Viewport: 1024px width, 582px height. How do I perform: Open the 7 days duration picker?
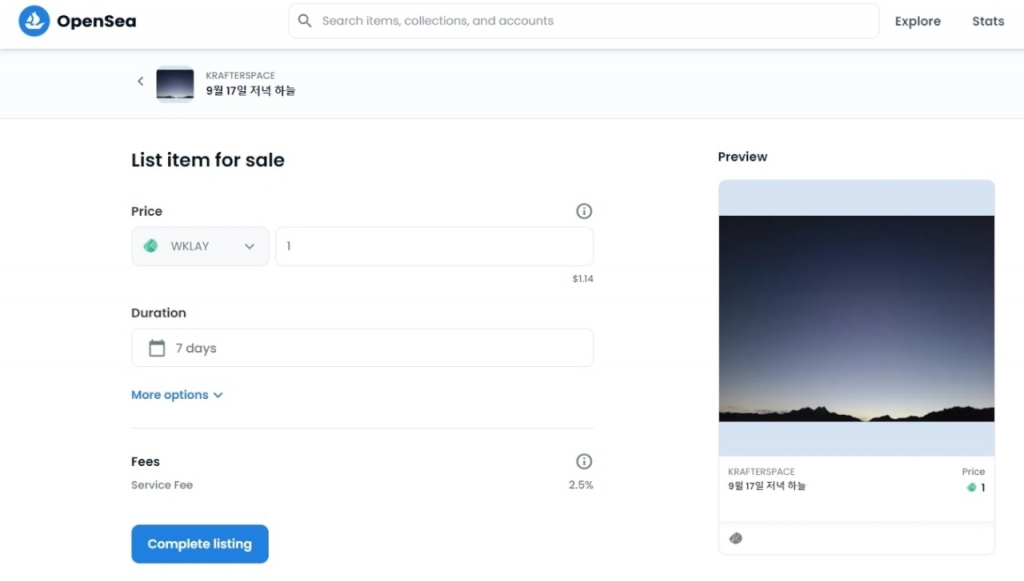point(362,348)
